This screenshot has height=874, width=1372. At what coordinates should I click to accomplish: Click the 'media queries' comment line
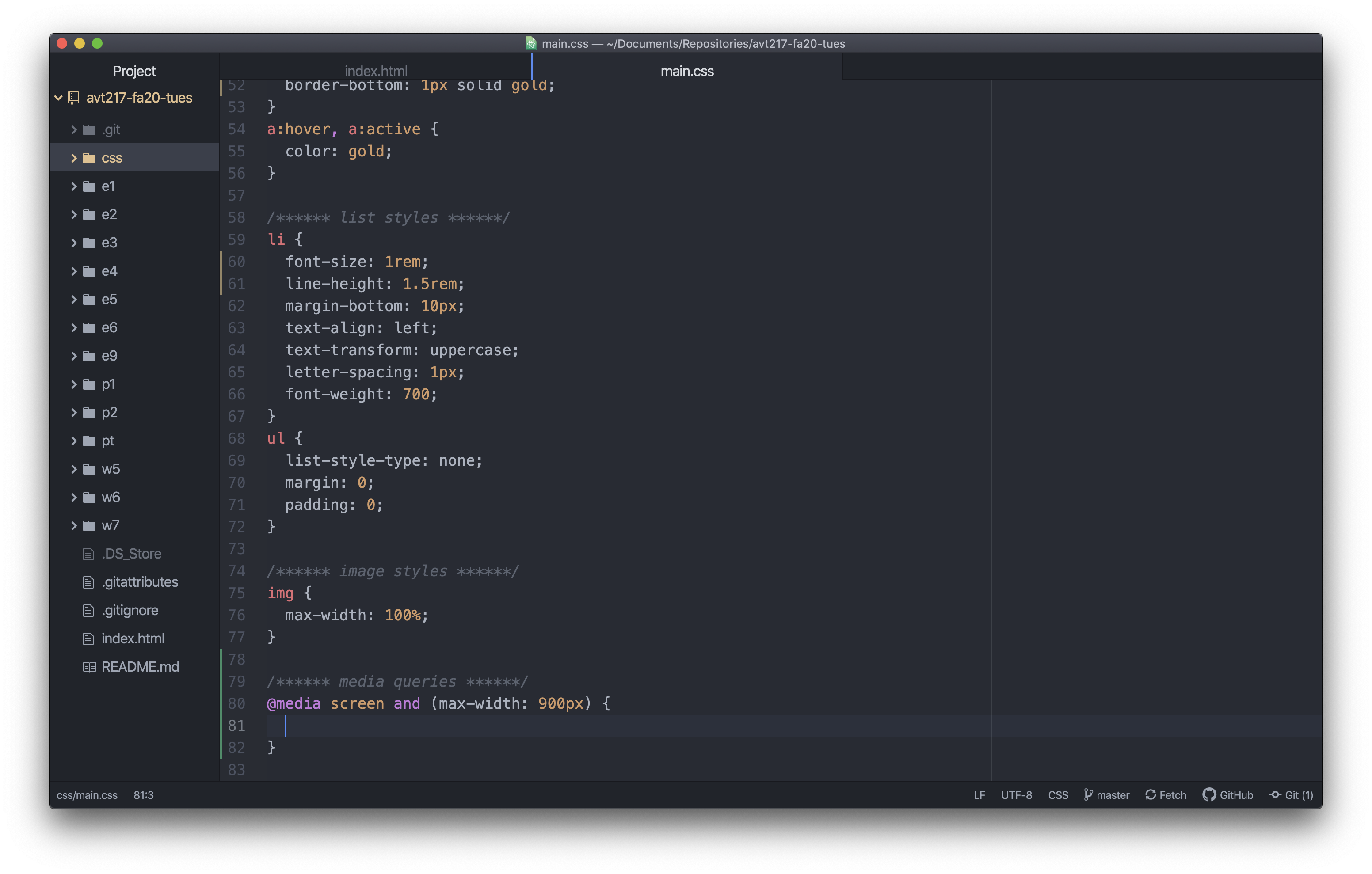397,681
